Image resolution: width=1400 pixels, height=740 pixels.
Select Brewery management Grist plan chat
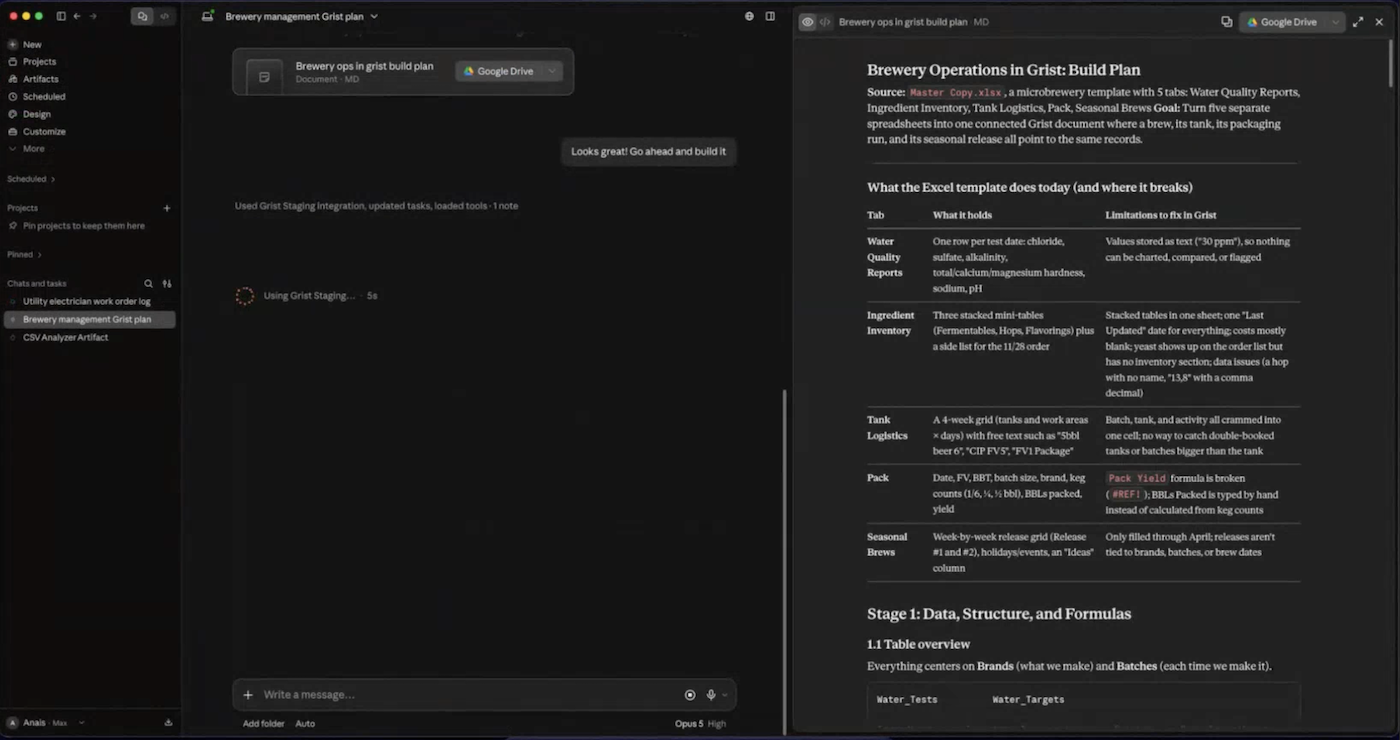(88, 319)
